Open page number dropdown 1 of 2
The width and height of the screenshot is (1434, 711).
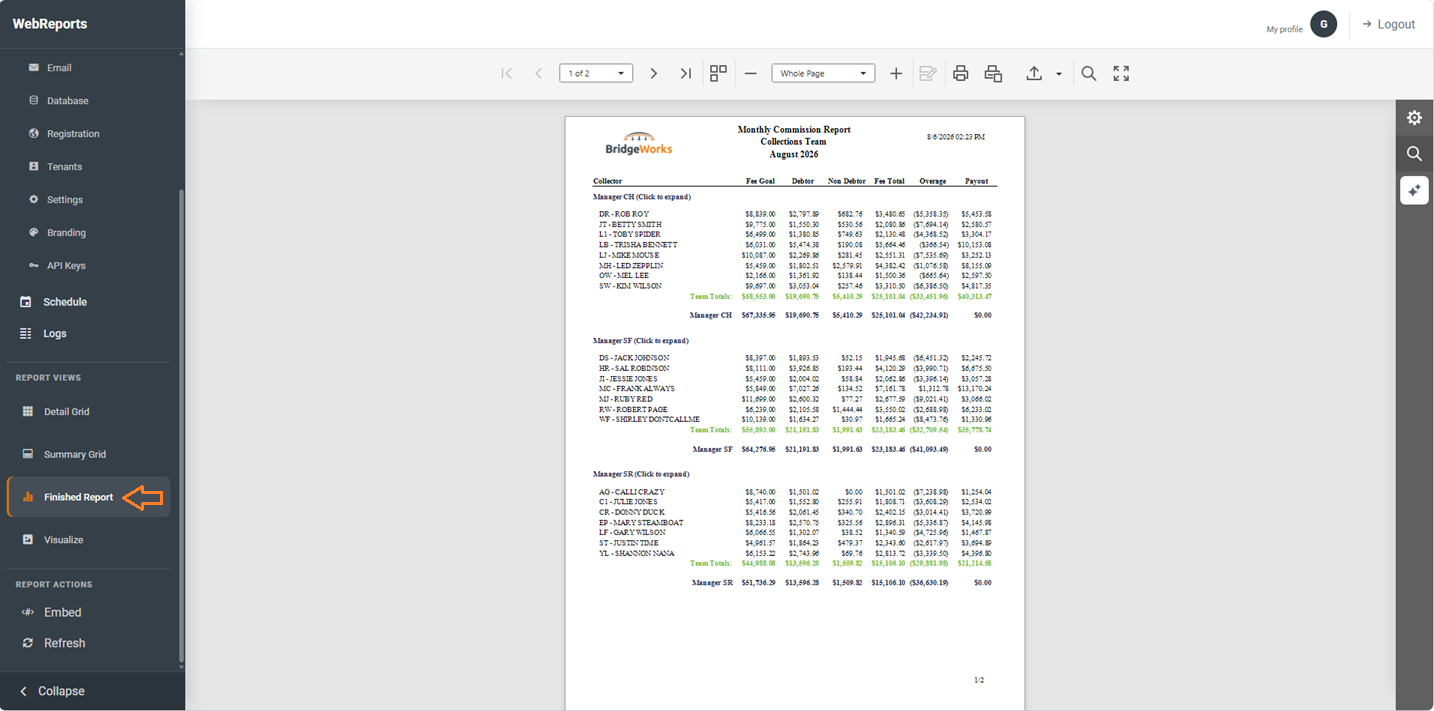click(x=596, y=74)
